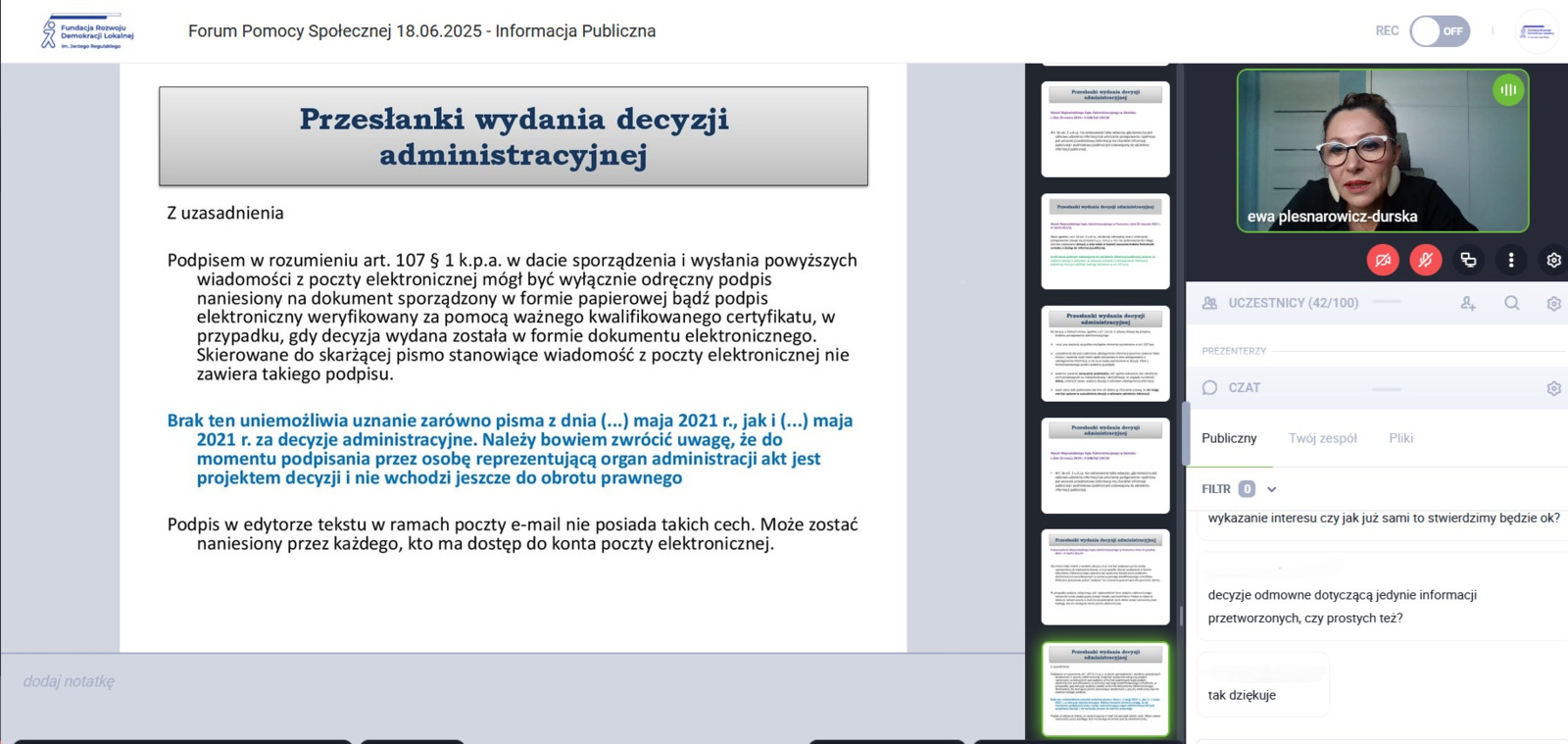Click the 'Z uzasadnienia' text on slide
Viewport: 1568px width, 744px height.
point(225,213)
